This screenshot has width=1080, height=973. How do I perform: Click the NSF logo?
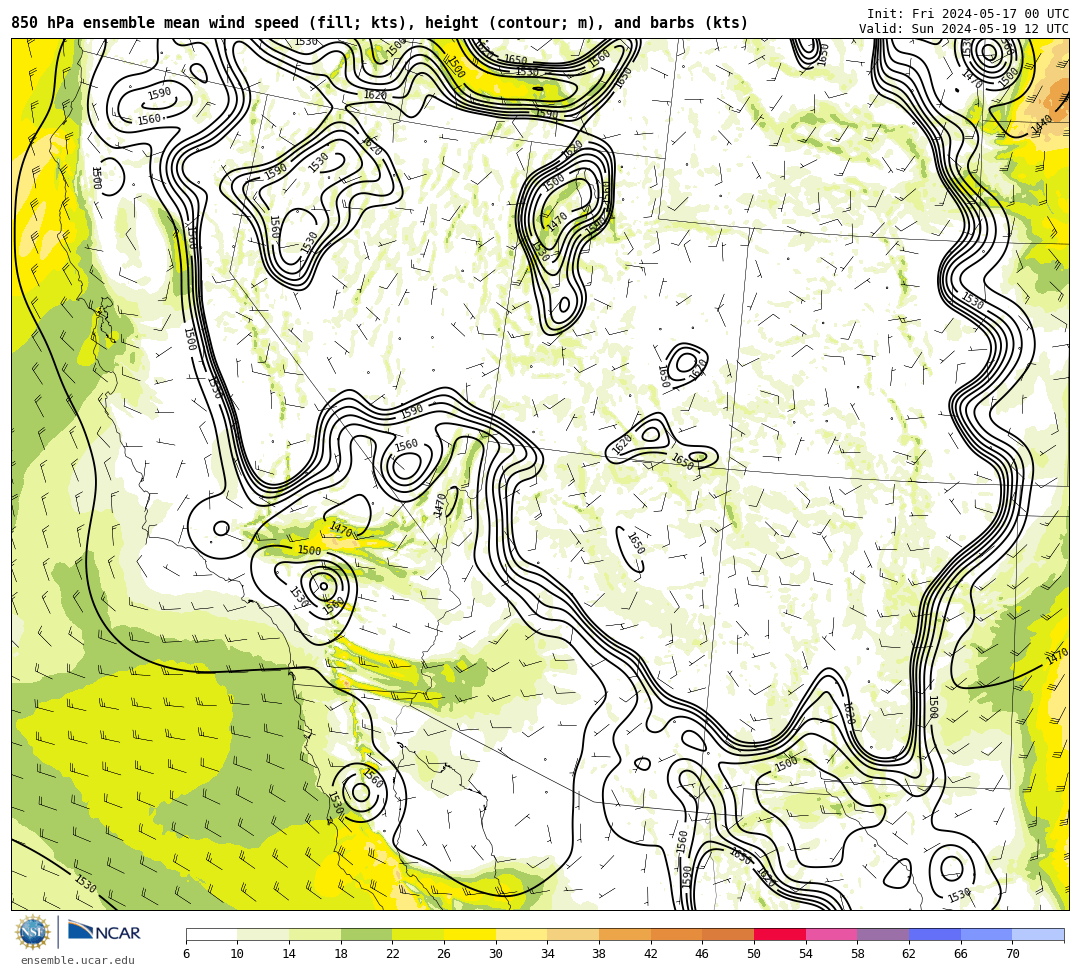click(33, 933)
